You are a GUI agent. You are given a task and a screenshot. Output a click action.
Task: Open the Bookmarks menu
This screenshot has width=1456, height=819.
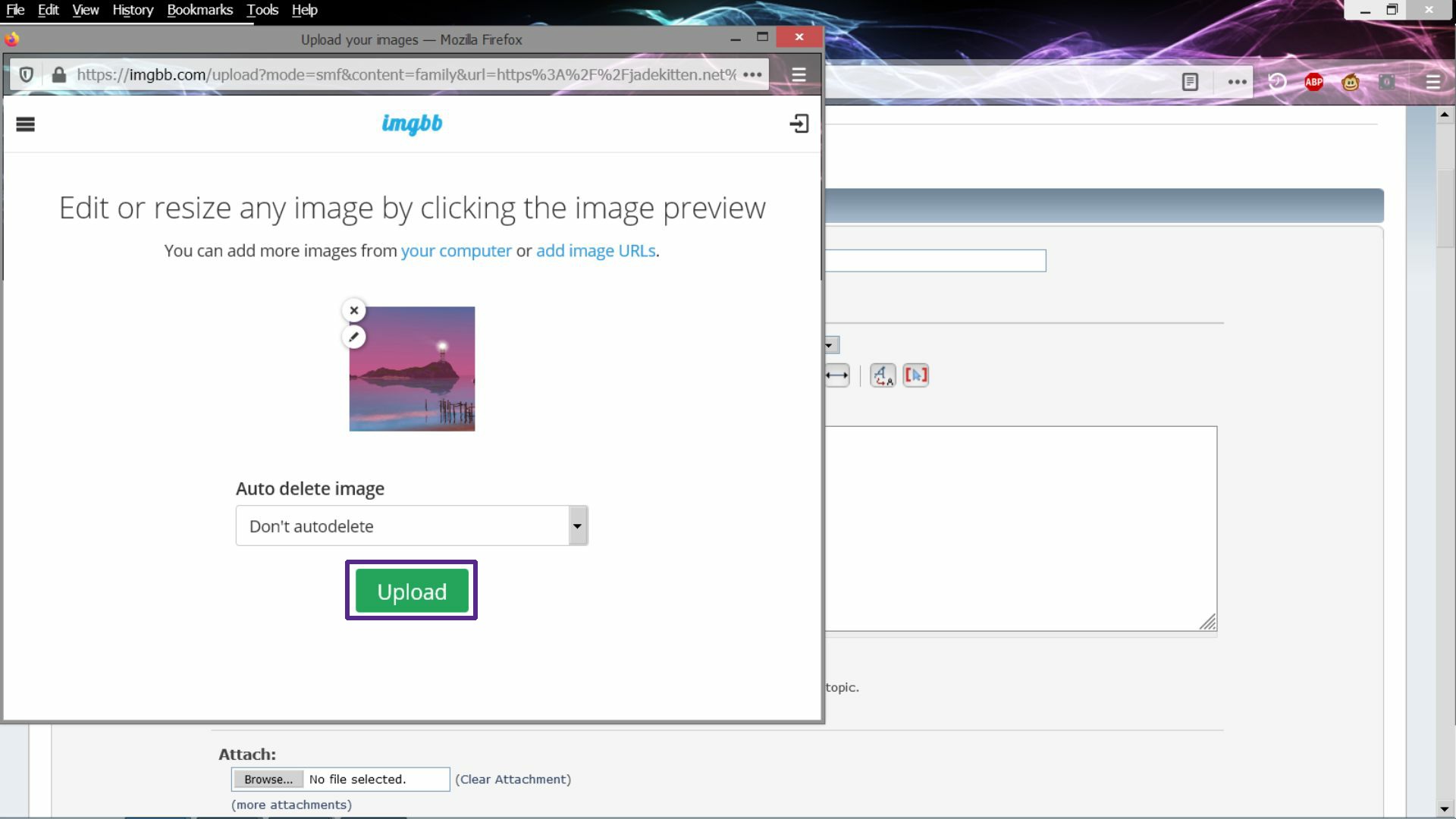point(200,10)
